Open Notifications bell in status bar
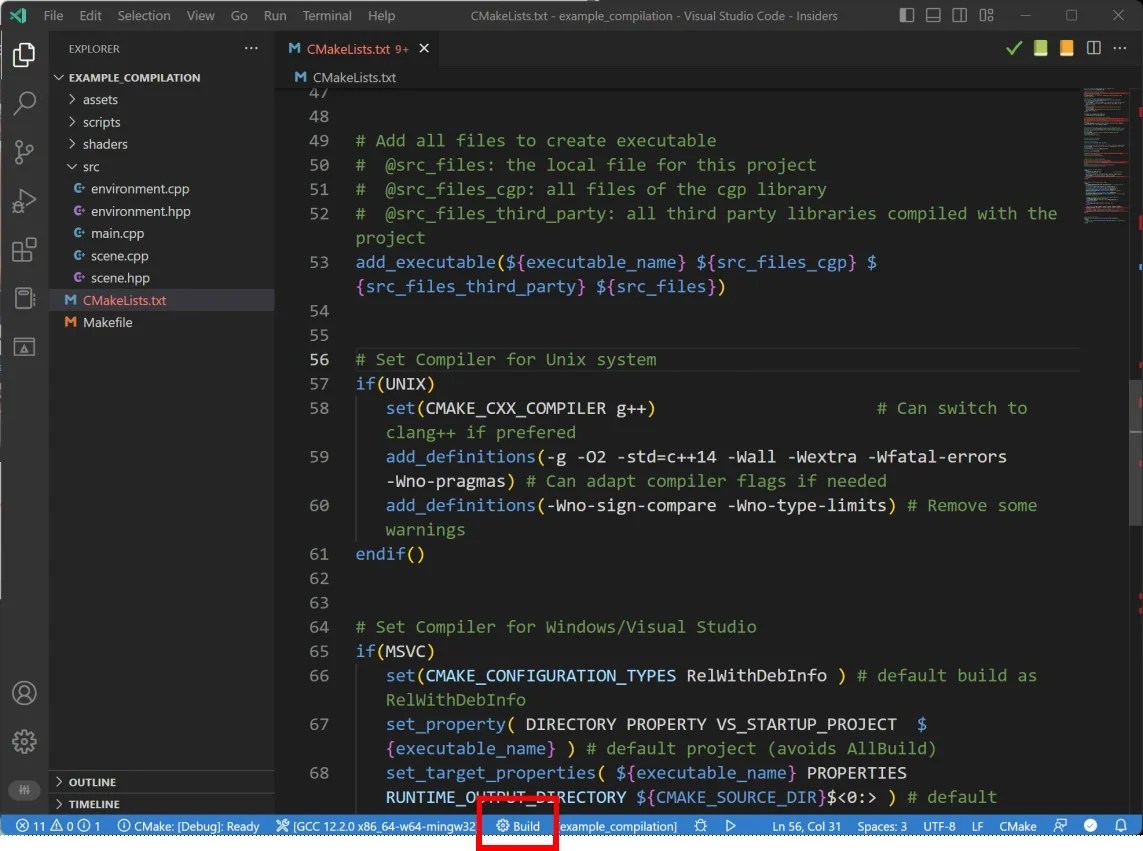 [1121, 825]
